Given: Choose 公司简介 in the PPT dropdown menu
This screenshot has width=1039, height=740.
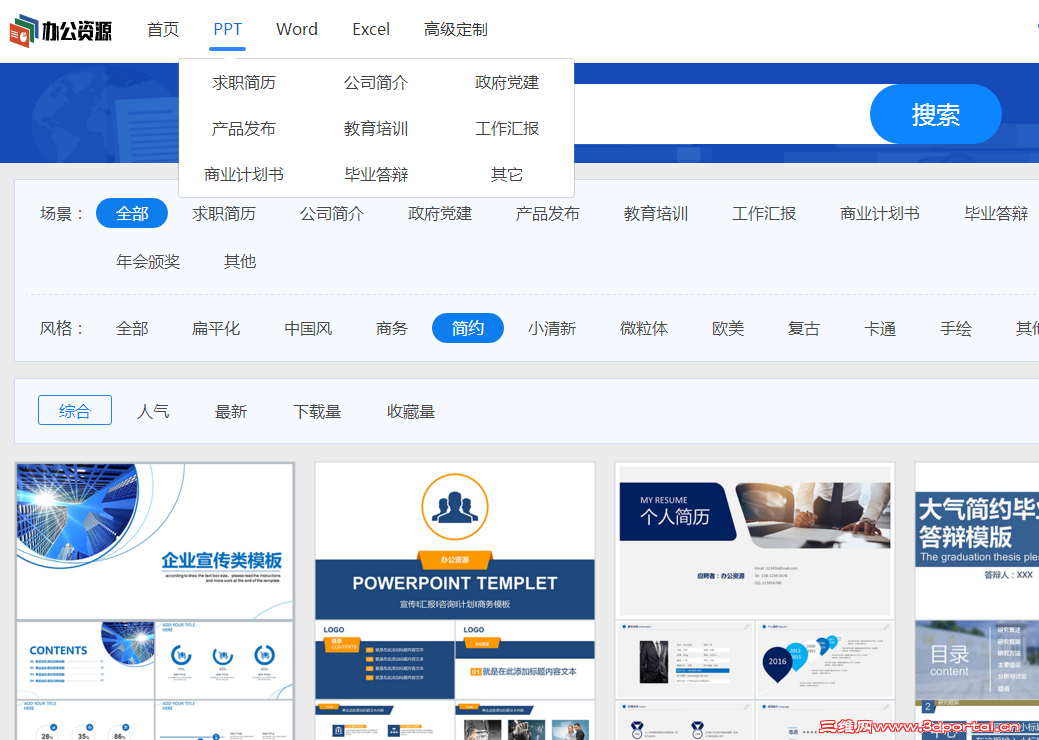Looking at the screenshot, I should 376,83.
